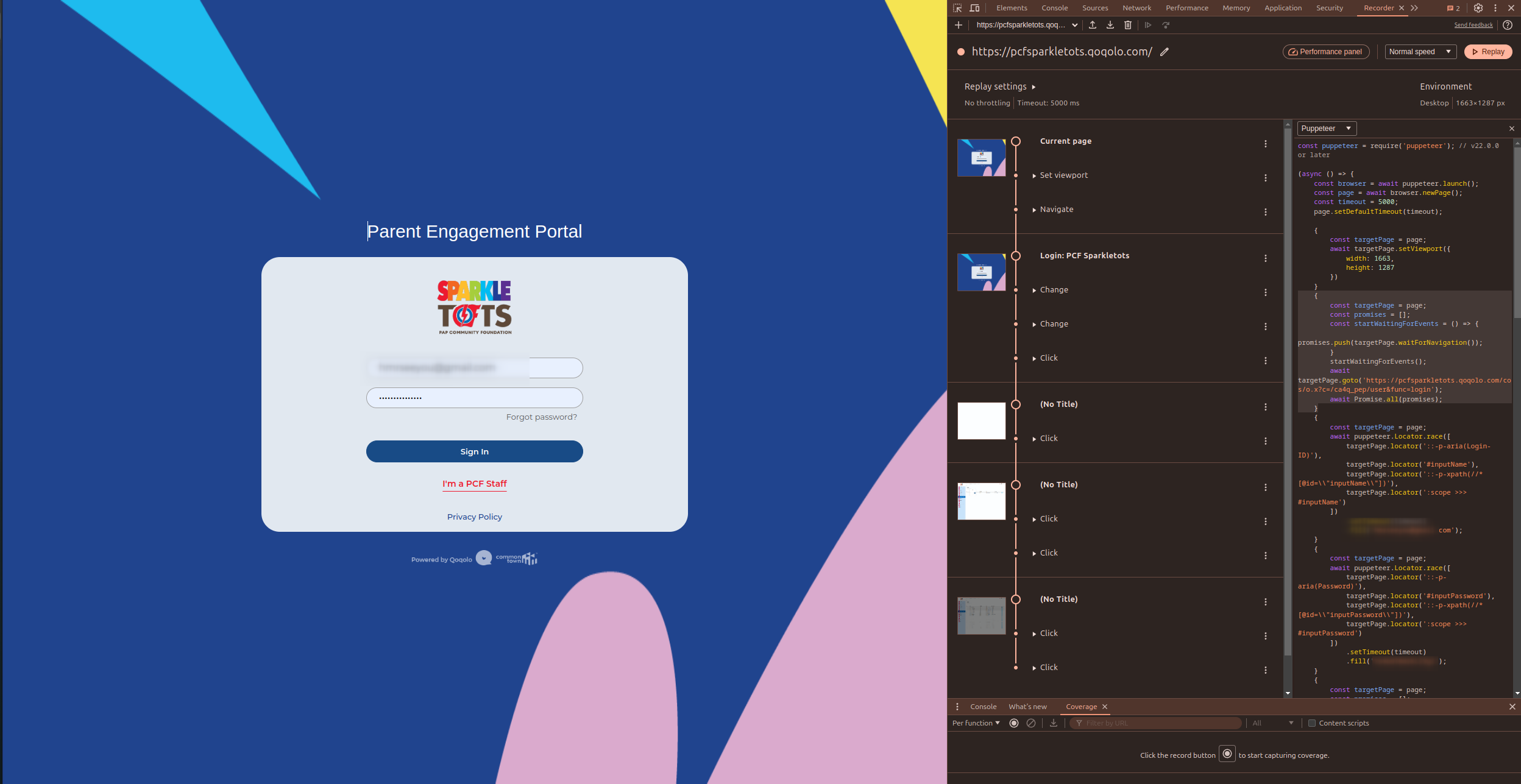The height and width of the screenshot is (784, 1521).
Task: Switch to the Network tab
Action: click(x=1136, y=8)
